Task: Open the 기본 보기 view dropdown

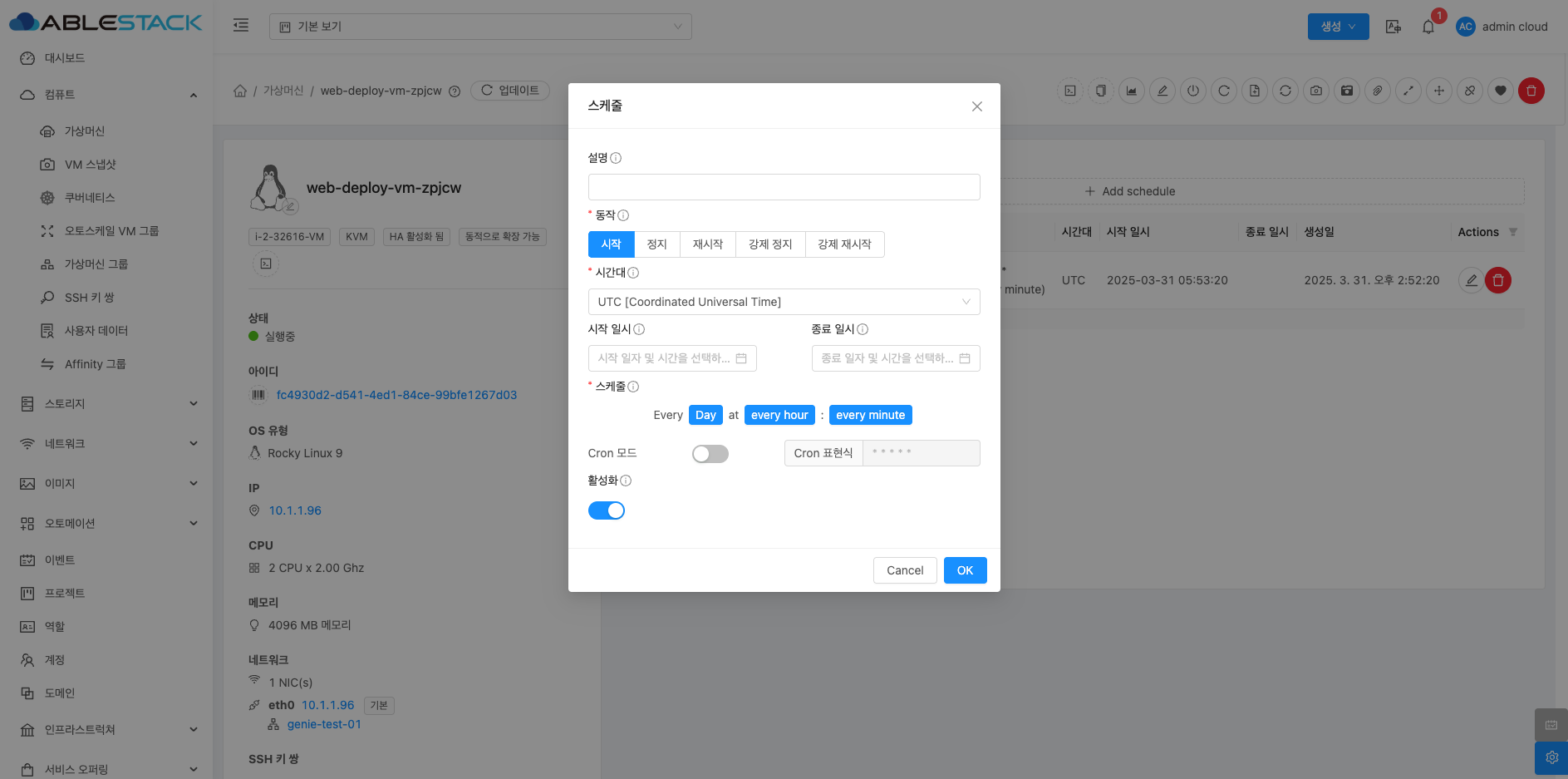Action: 479,27
